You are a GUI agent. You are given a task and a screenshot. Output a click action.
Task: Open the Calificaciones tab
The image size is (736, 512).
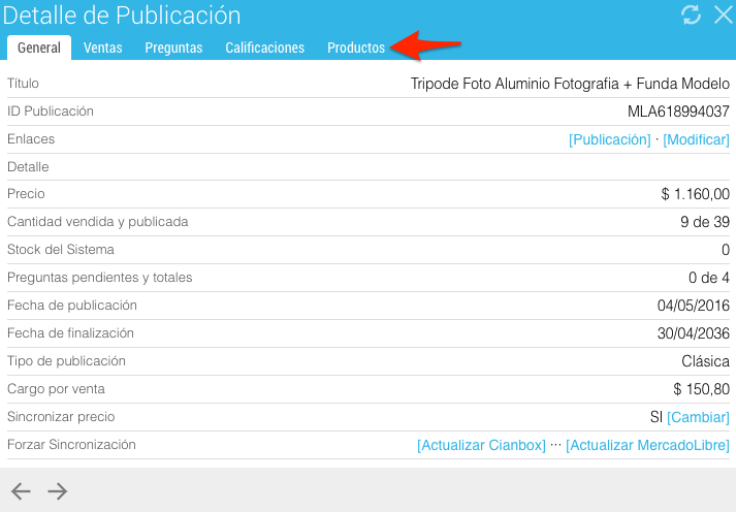pos(265,48)
